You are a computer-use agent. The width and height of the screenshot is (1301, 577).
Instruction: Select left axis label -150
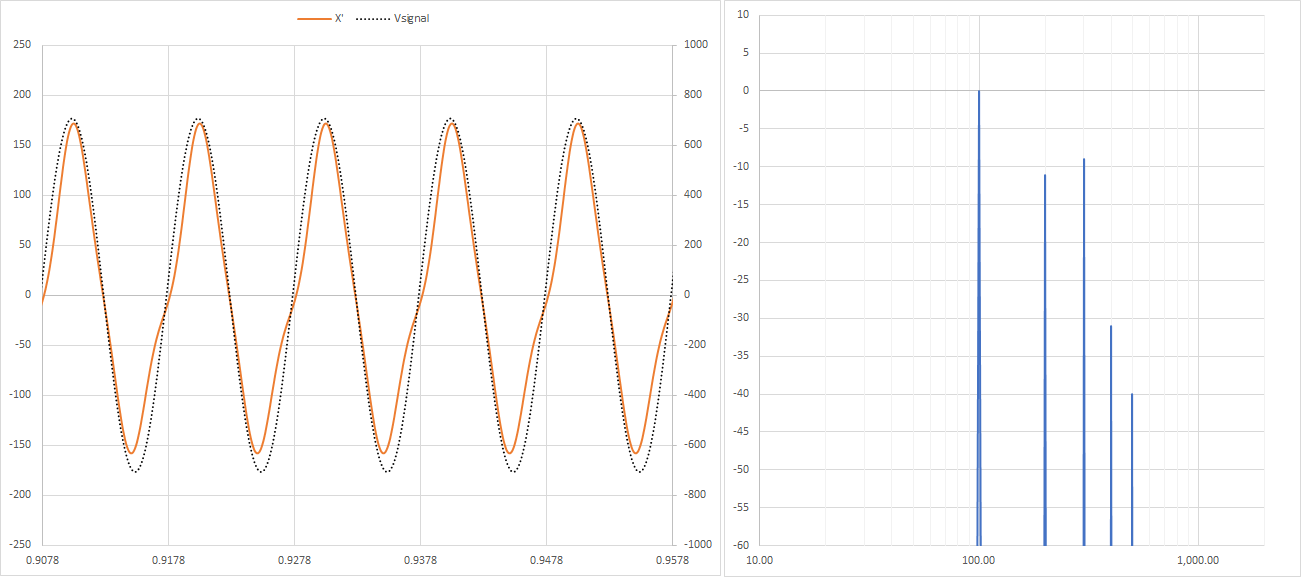point(20,445)
